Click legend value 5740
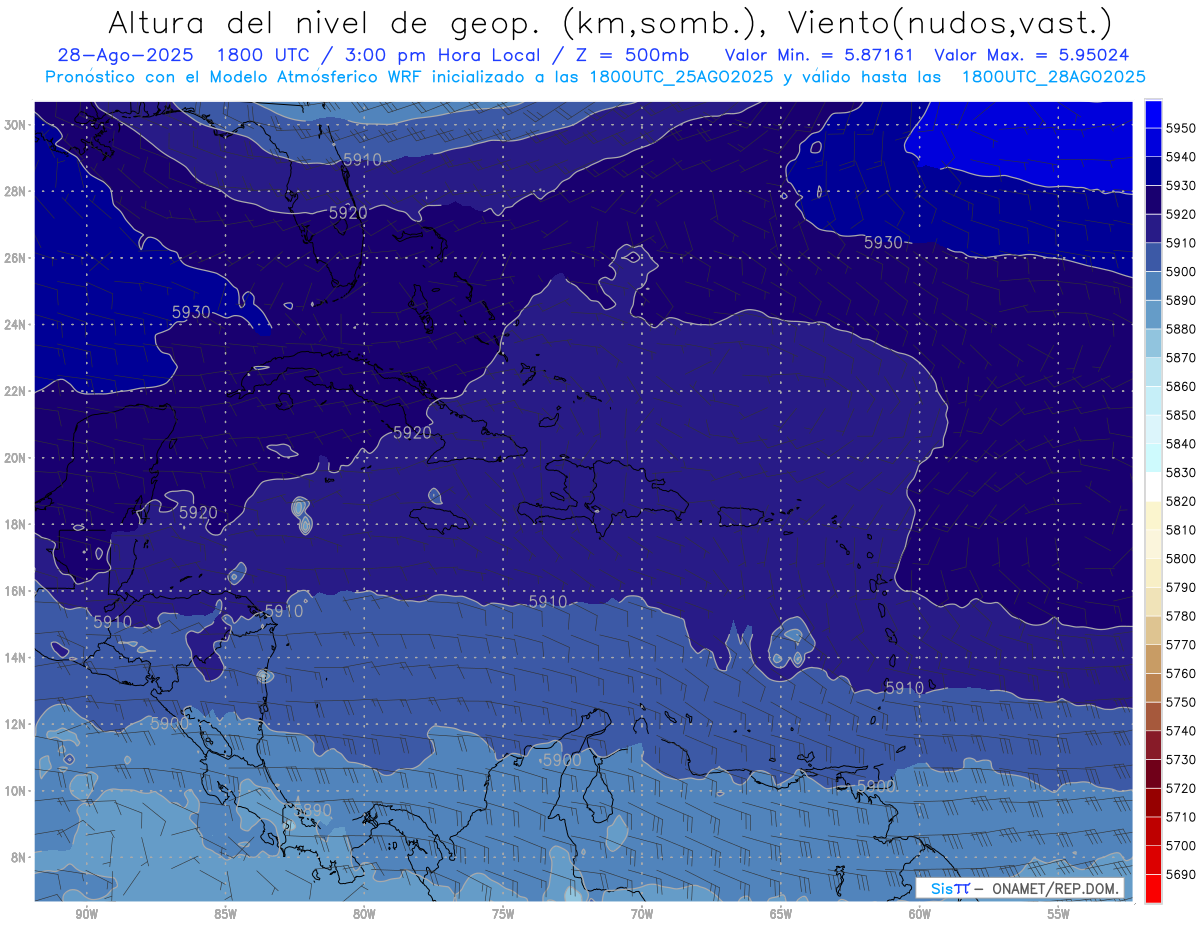Screen dimensions: 1200x927 [1182, 731]
